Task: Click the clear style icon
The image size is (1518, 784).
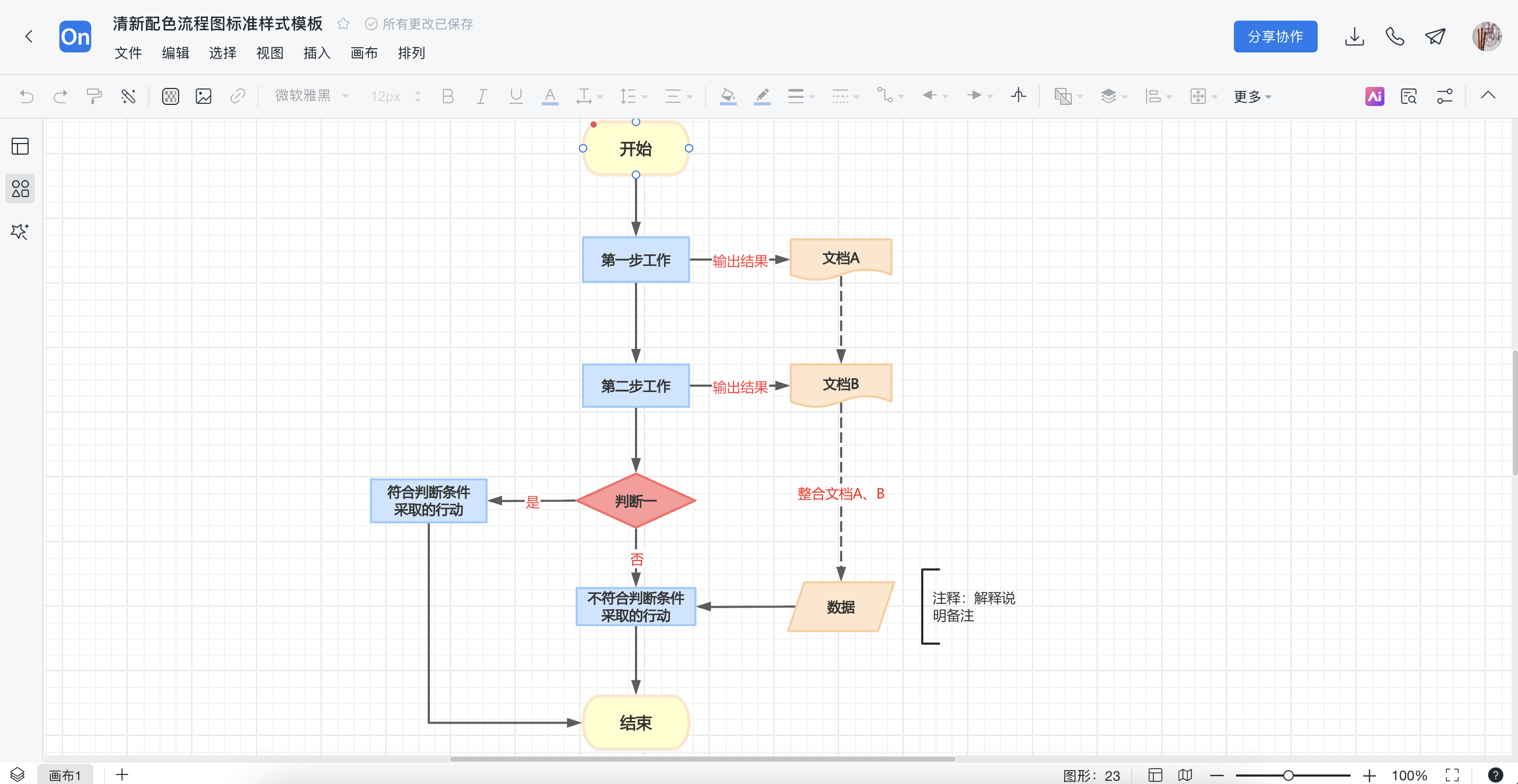Action: [128, 96]
